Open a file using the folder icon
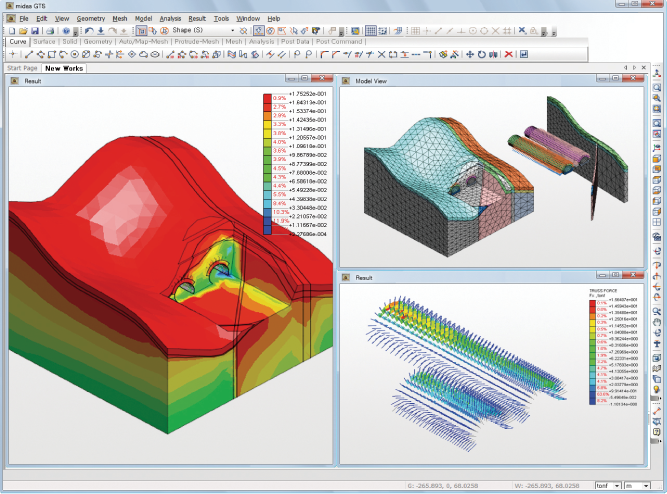667x494 pixels. [23, 31]
